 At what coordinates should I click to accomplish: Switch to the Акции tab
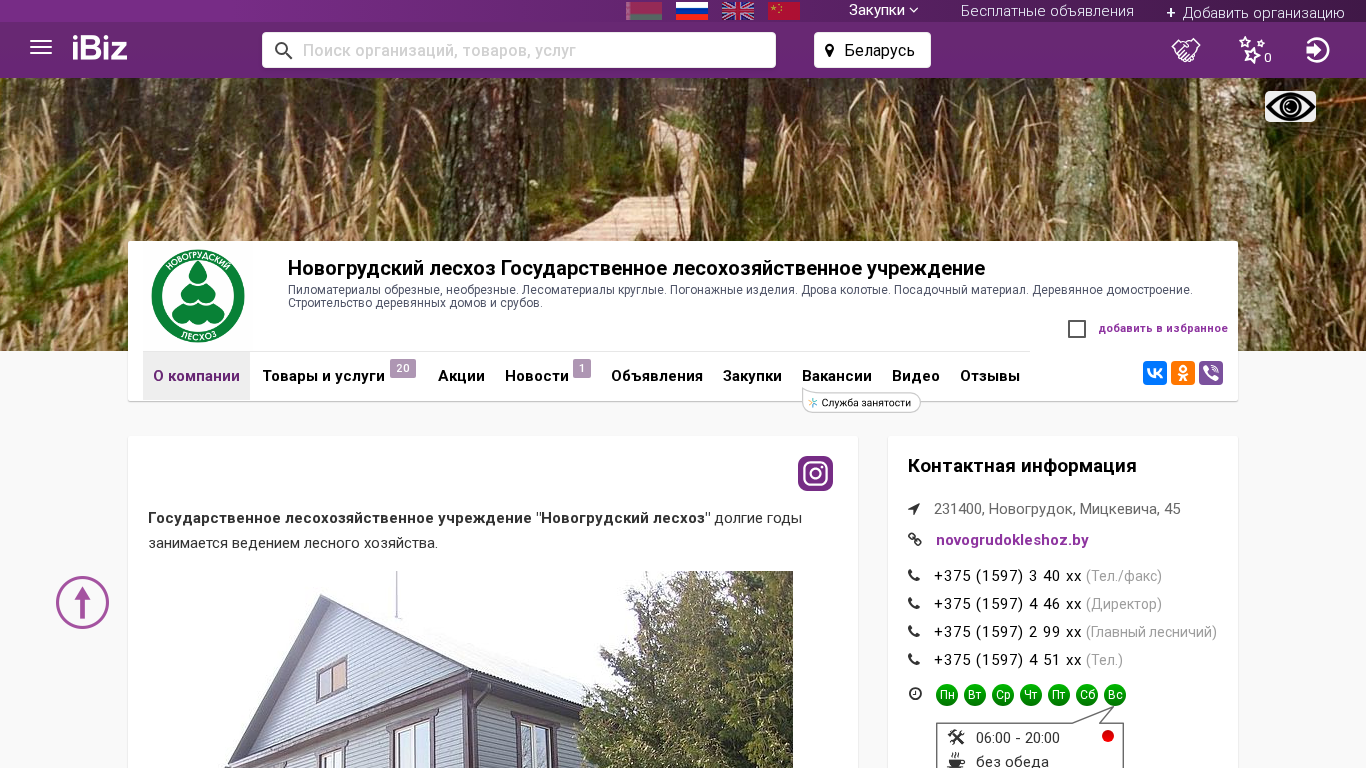461,376
